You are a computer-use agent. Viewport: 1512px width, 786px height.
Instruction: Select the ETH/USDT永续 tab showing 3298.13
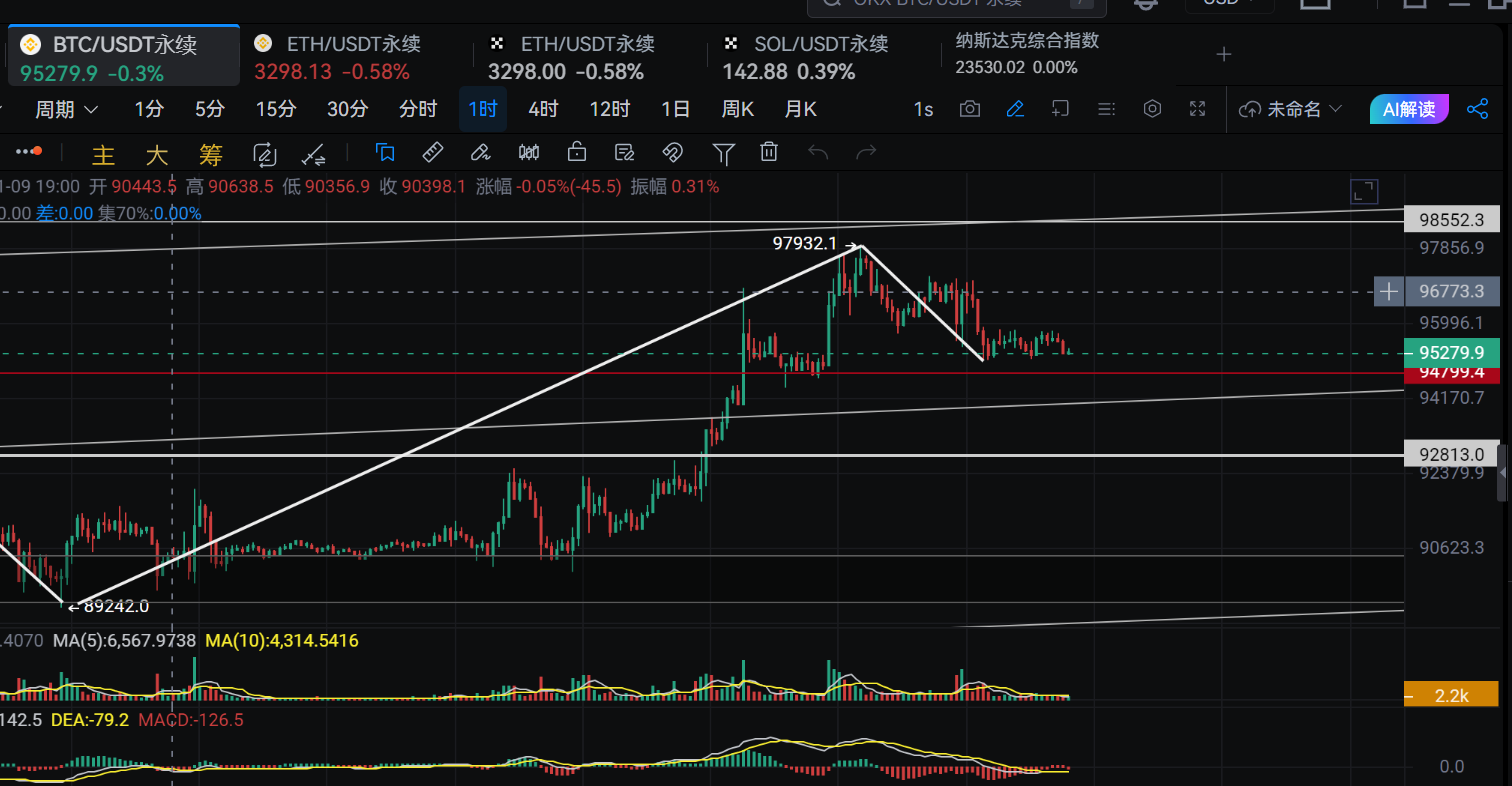[336, 57]
